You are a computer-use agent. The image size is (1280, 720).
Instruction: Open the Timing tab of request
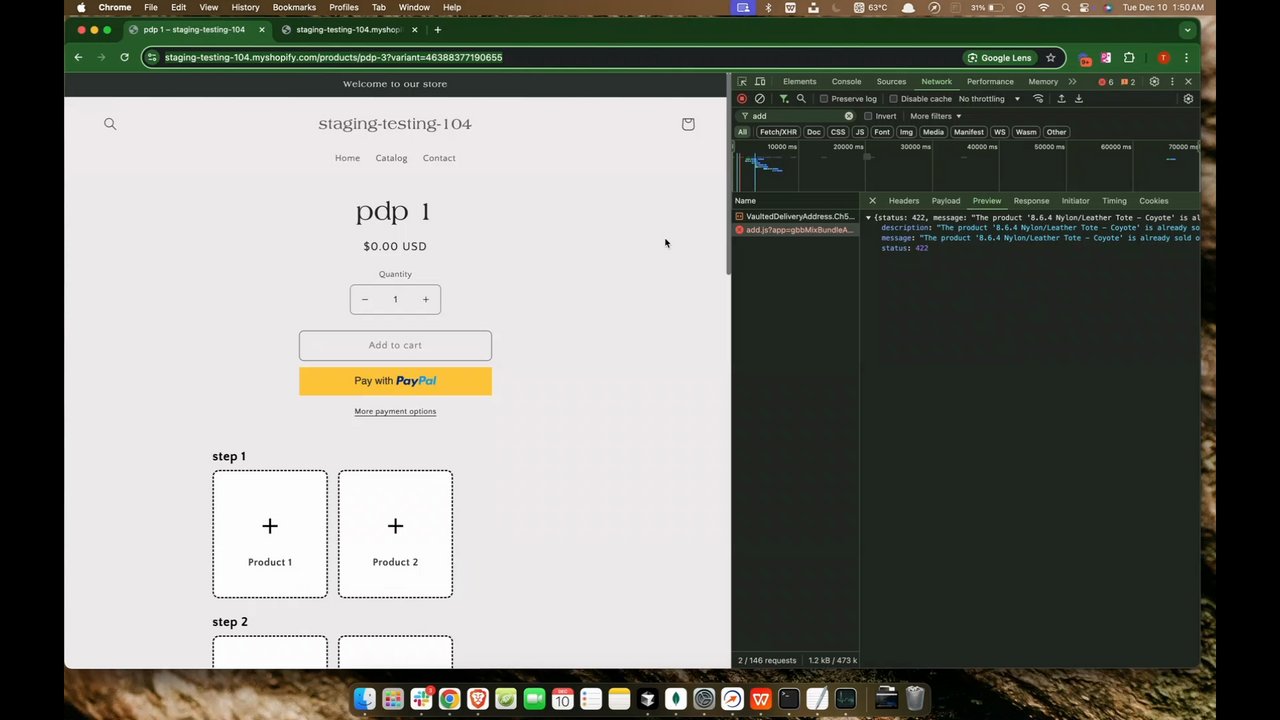coord(1114,201)
